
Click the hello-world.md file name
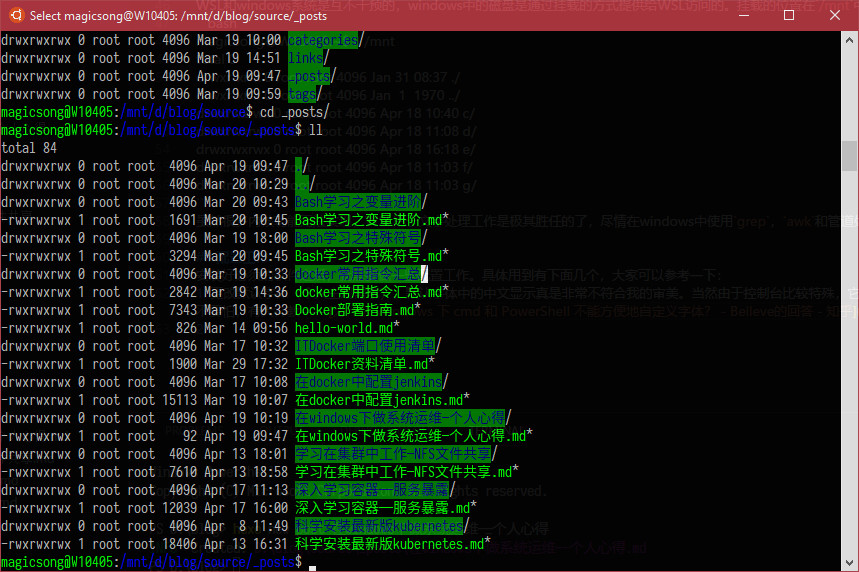click(344, 328)
